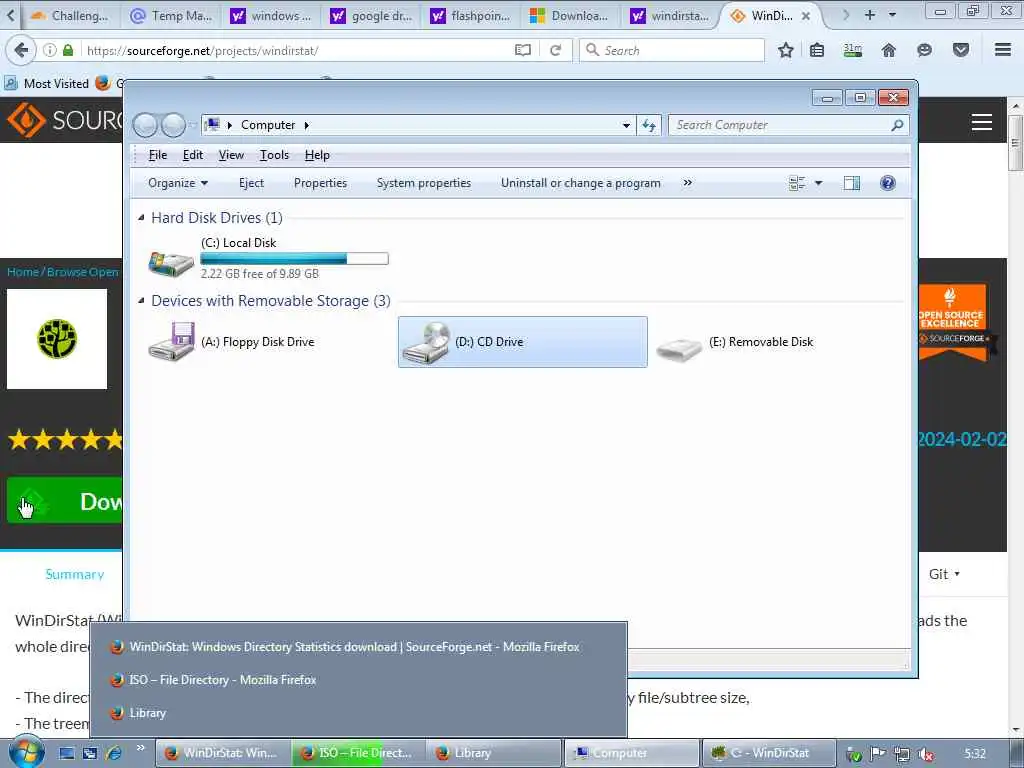Viewport: 1024px width, 768px height.
Task: Click Uninstall or change a program
Action: (x=581, y=183)
